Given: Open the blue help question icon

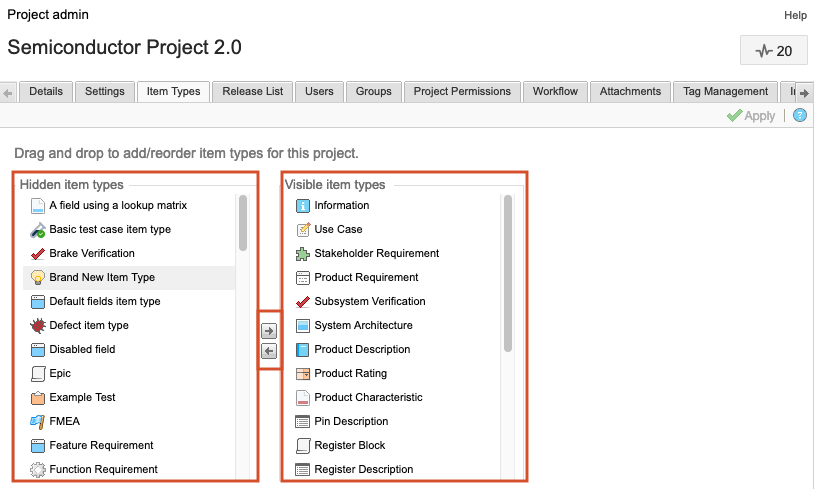Looking at the screenshot, I should [799, 116].
